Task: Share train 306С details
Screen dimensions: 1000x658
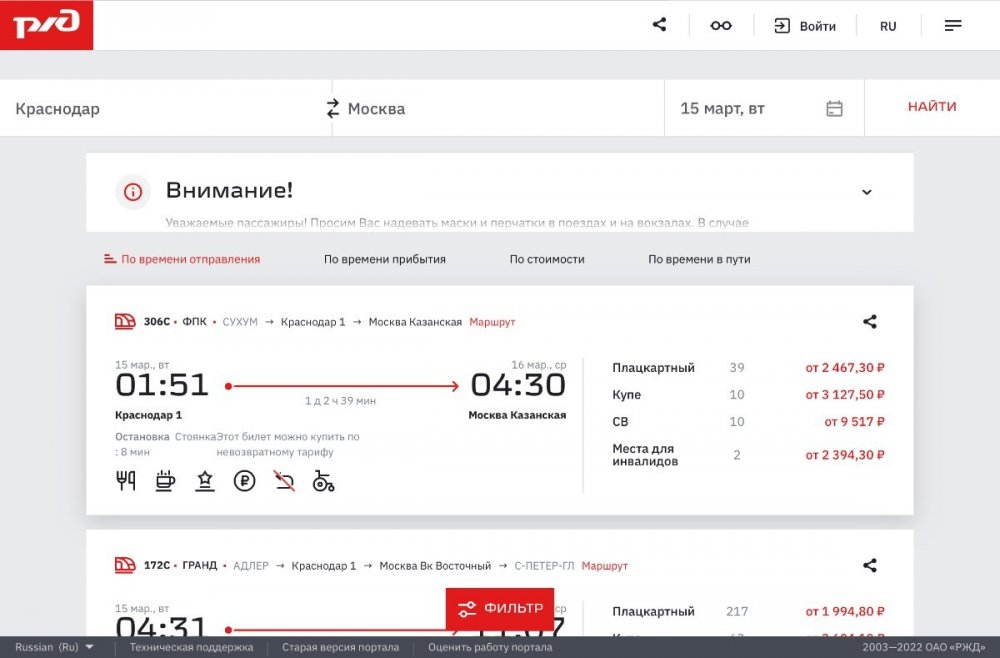Action: [869, 322]
